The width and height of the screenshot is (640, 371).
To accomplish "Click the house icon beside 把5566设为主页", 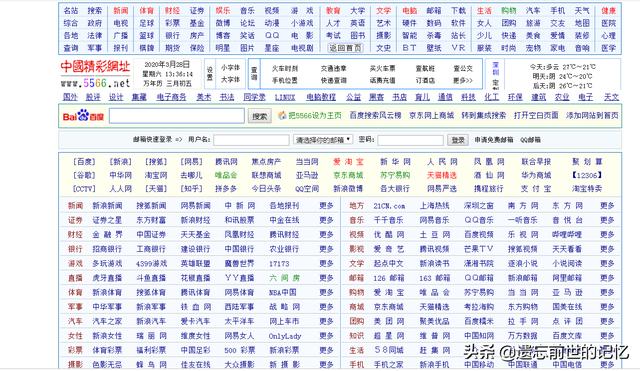I will click(x=282, y=116).
